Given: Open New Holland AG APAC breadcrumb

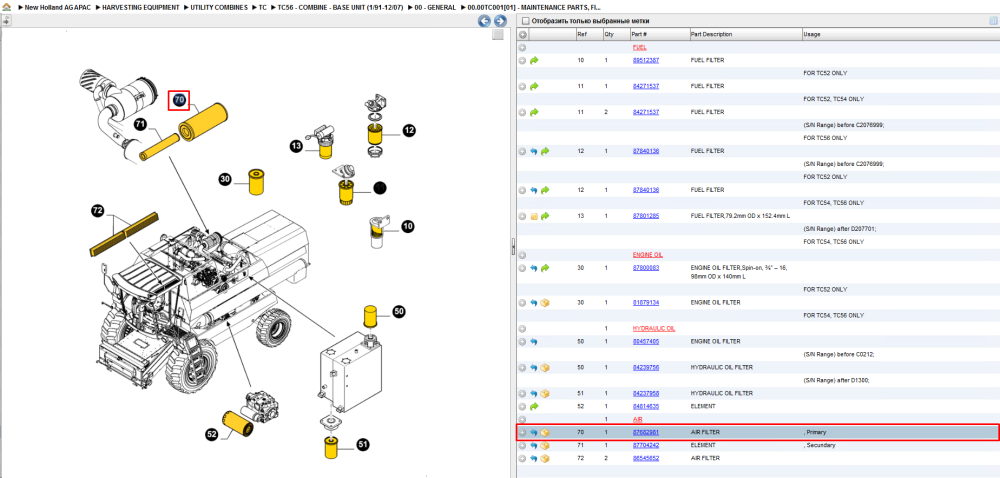Looking at the screenshot, I should pos(59,8).
